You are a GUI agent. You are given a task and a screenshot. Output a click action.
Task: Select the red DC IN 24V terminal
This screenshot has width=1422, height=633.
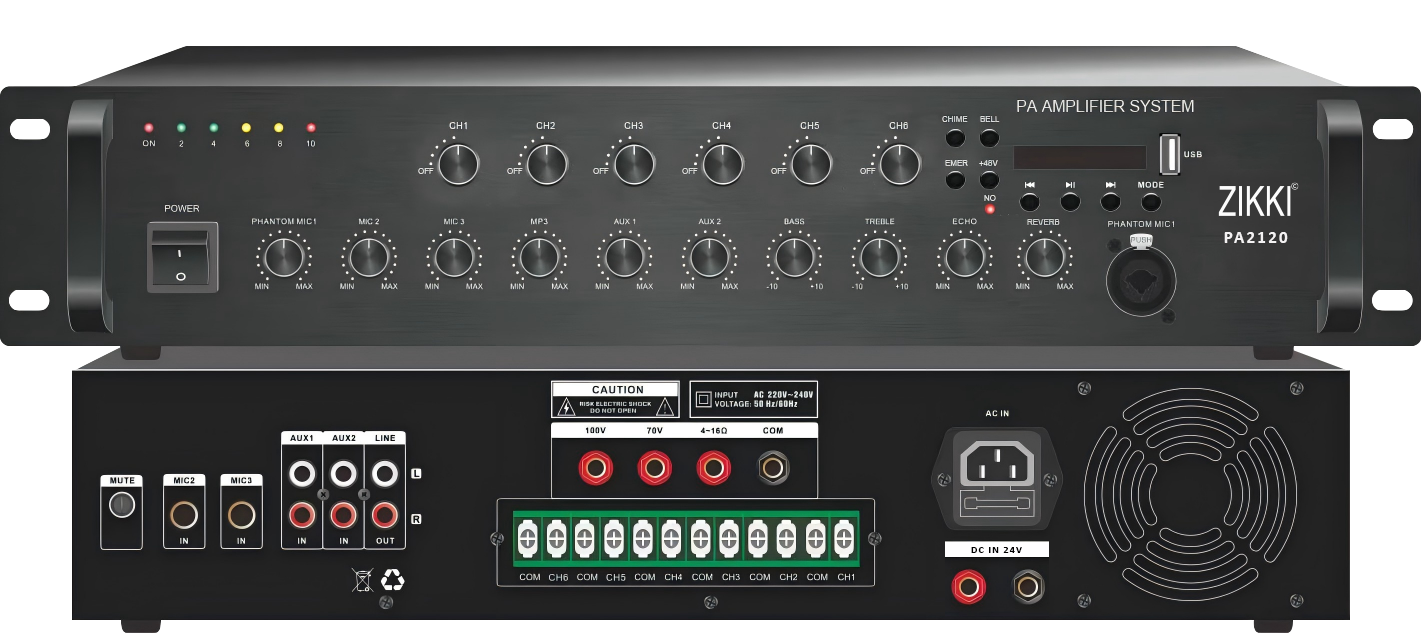967,586
